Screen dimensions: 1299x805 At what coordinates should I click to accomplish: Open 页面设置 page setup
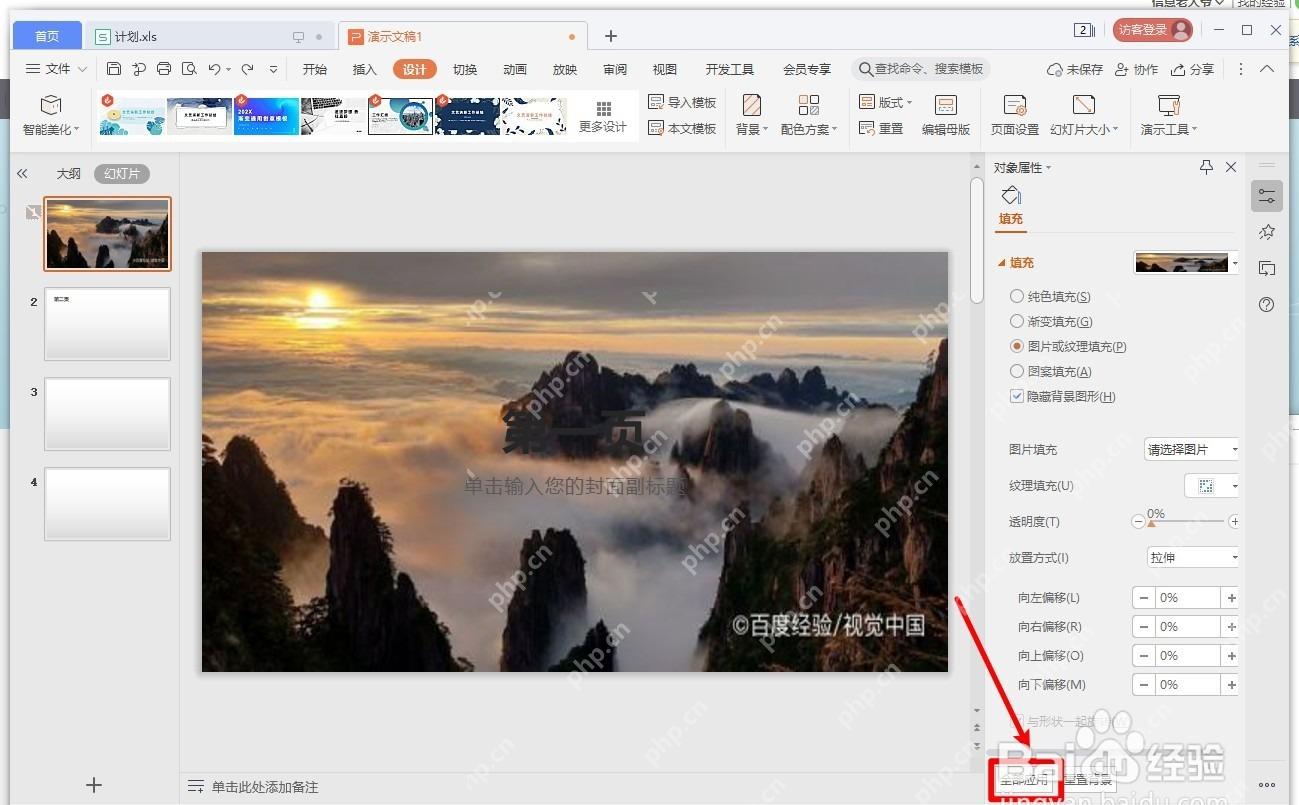coord(1014,116)
